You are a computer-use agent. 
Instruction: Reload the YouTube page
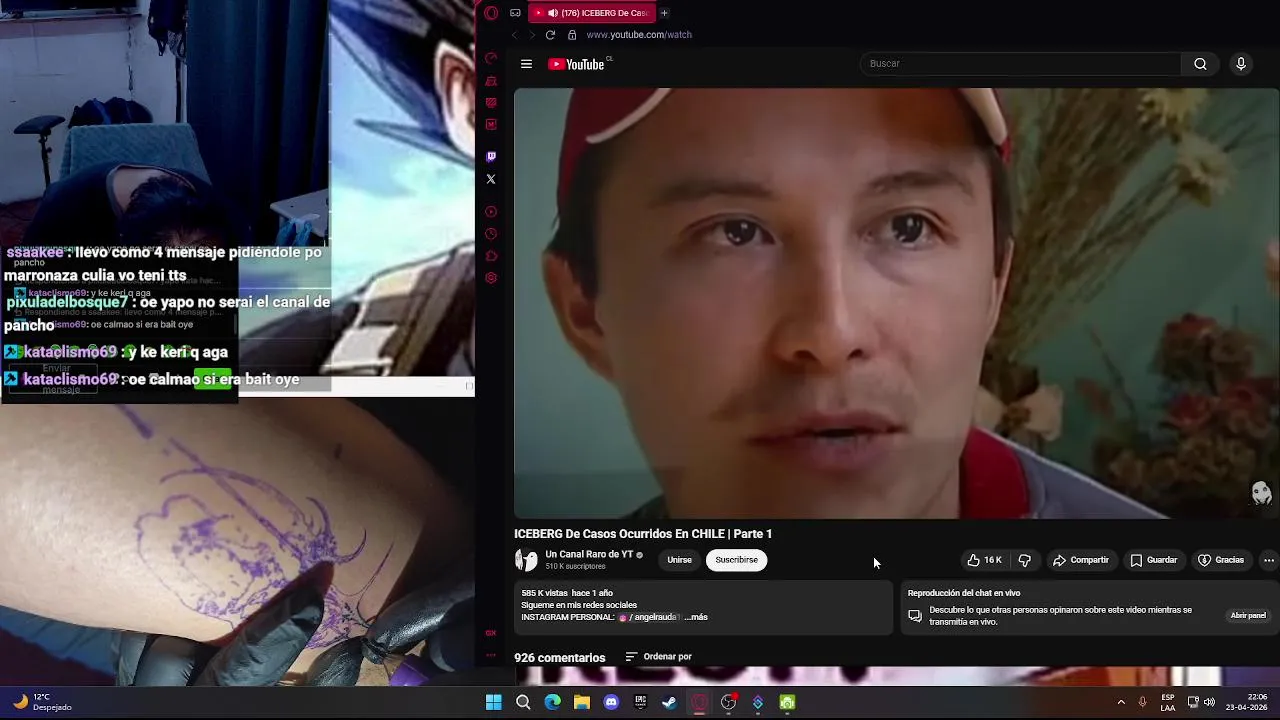(x=550, y=35)
